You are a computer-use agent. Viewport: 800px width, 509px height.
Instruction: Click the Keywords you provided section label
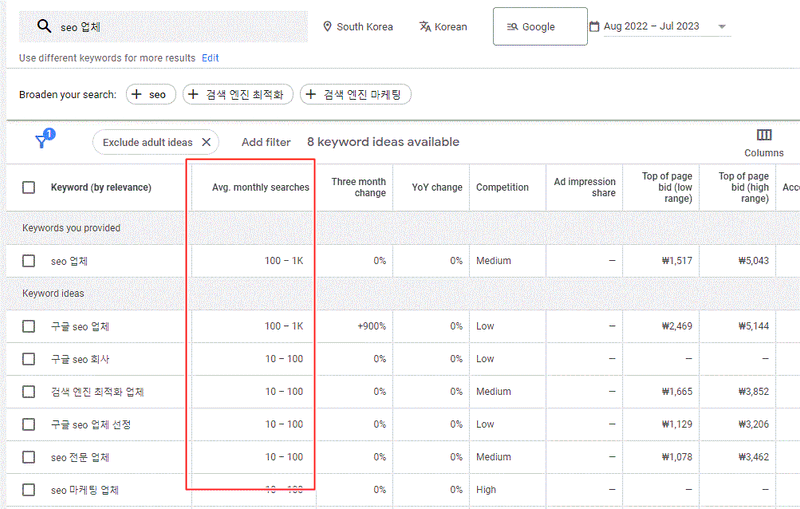(71, 228)
